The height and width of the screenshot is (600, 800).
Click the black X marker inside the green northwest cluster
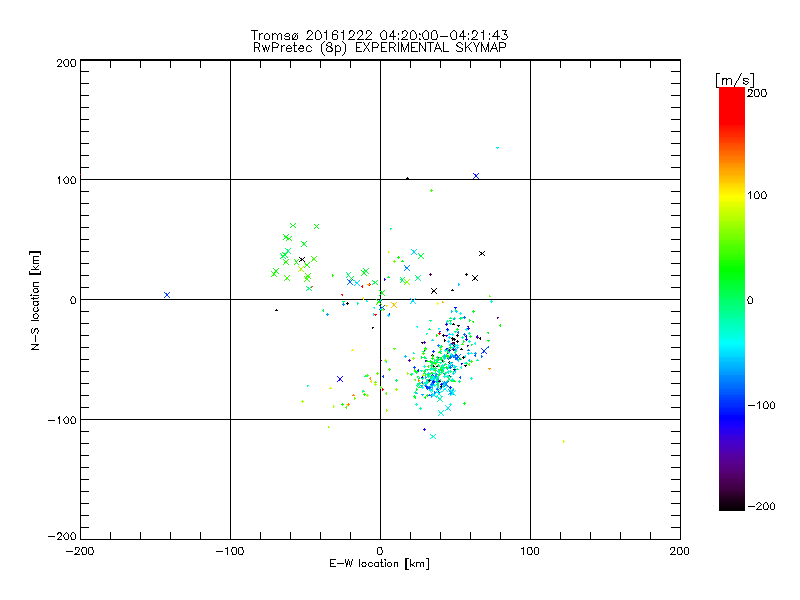click(302, 260)
